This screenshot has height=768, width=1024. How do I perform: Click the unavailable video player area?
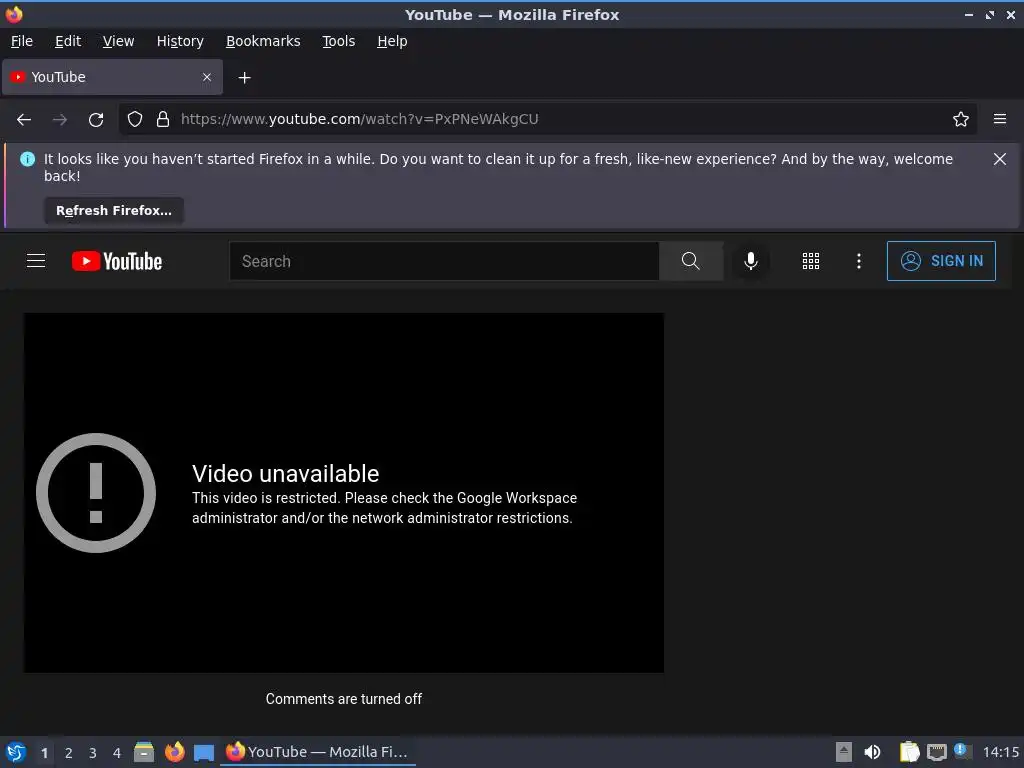click(x=344, y=493)
